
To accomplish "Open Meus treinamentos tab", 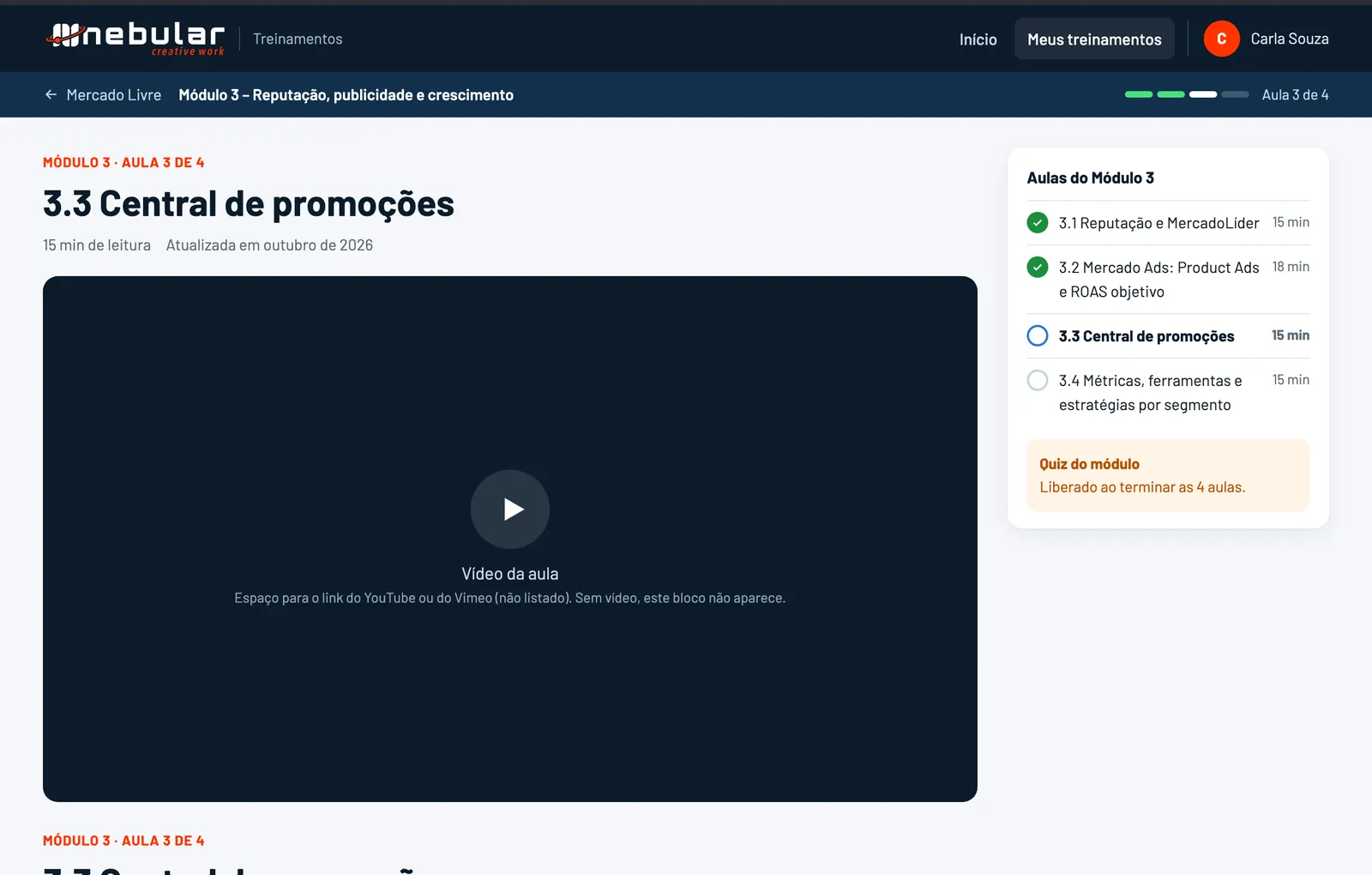I will tap(1094, 39).
